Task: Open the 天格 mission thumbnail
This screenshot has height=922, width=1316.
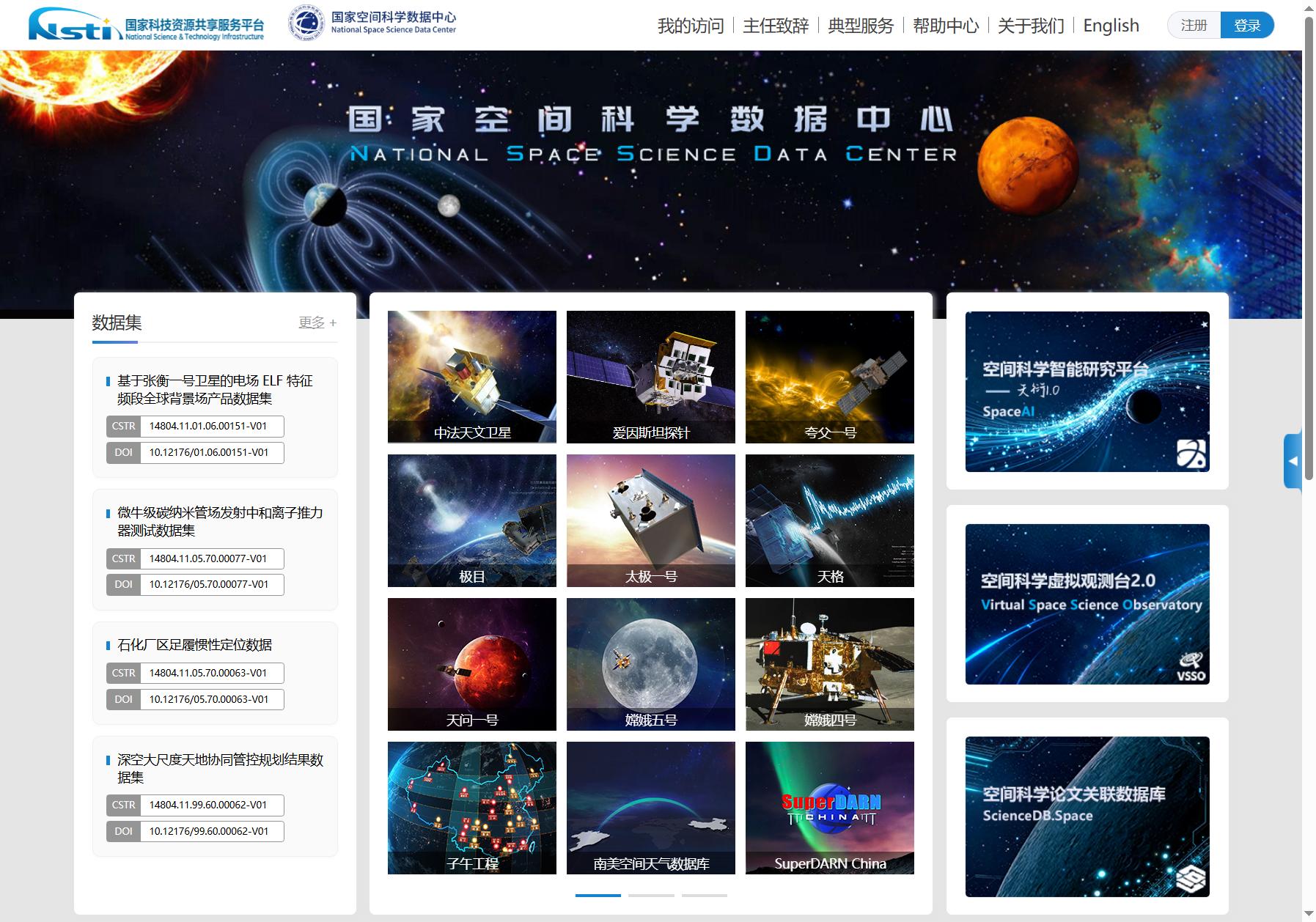Action: tap(830, 520)
